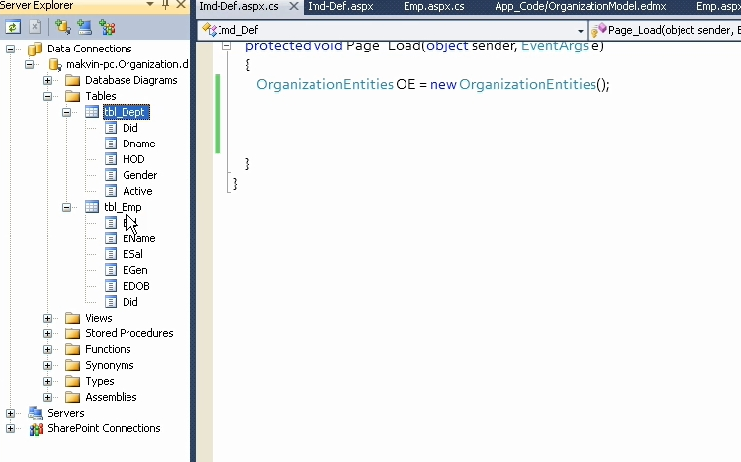Viewport: 741px width, 462px height.
Task: Click the Servers node icon
Action: [x=35, y=413]
